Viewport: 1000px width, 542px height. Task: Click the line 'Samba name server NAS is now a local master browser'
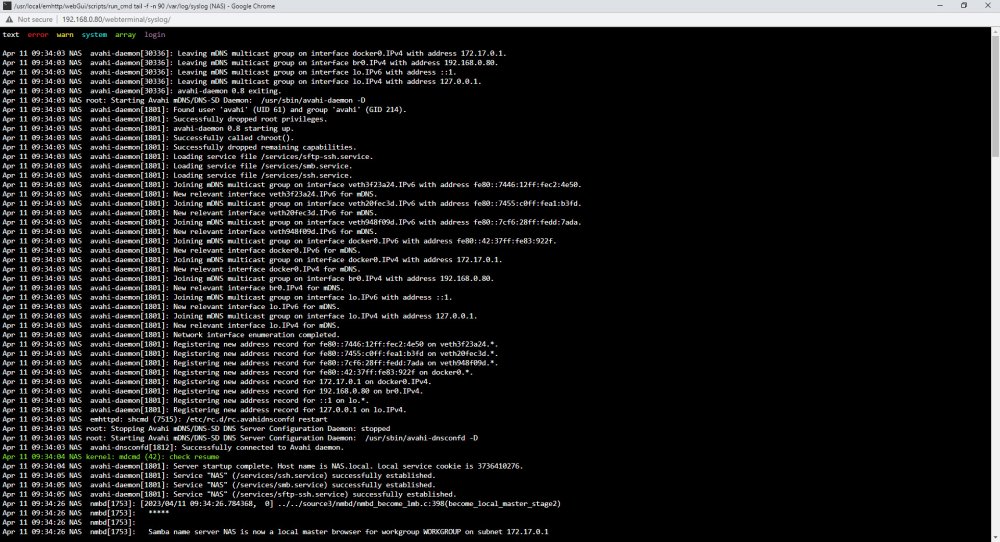pos(275,531)
